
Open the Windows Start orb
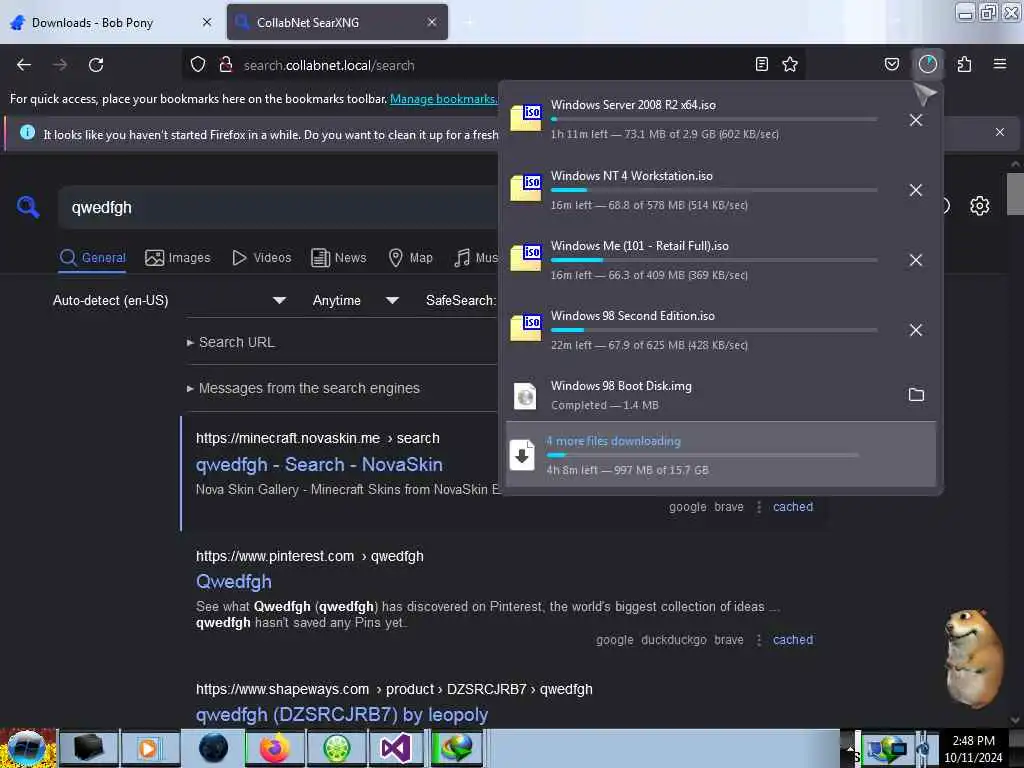pos(27,748)
